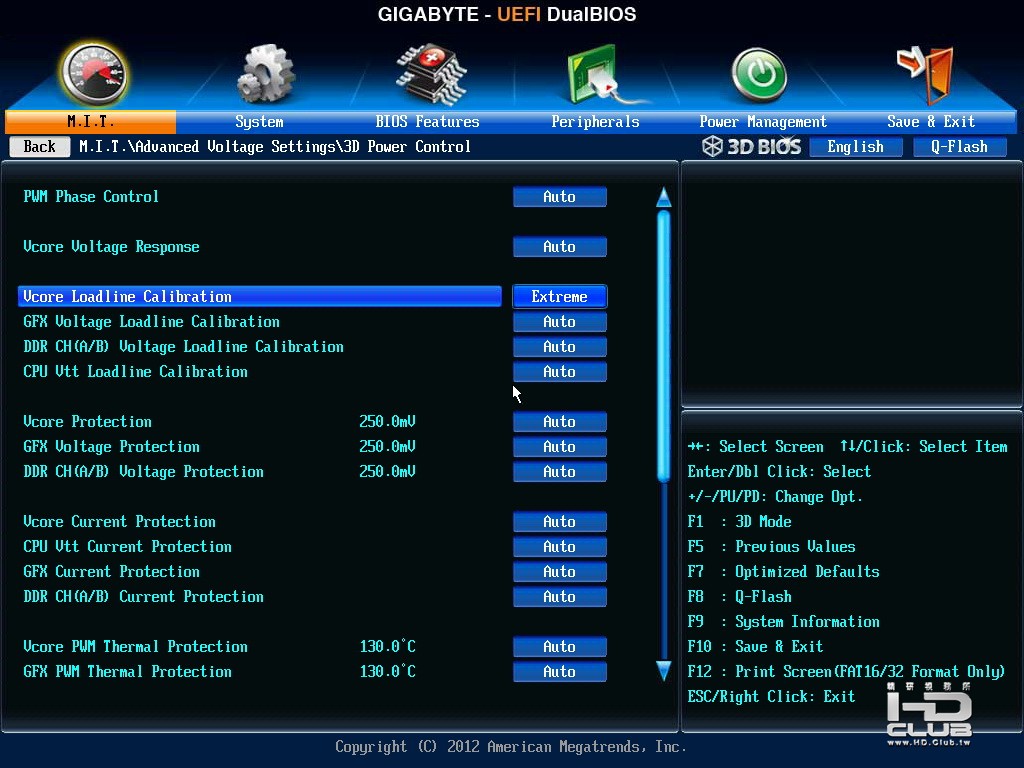Click the Vcore Protection 250.0mV value

coord(387,422)
